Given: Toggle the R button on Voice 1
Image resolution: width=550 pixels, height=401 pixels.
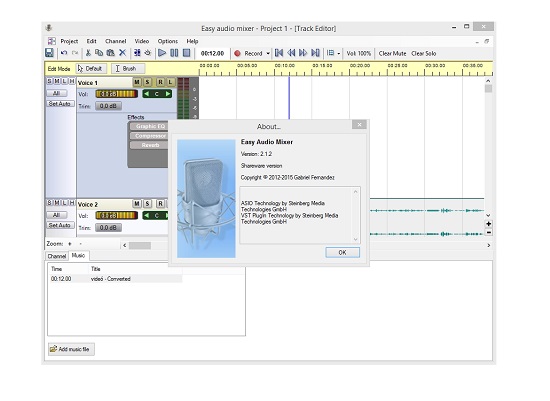Looking at the screenshot, I should coord(160,82).
